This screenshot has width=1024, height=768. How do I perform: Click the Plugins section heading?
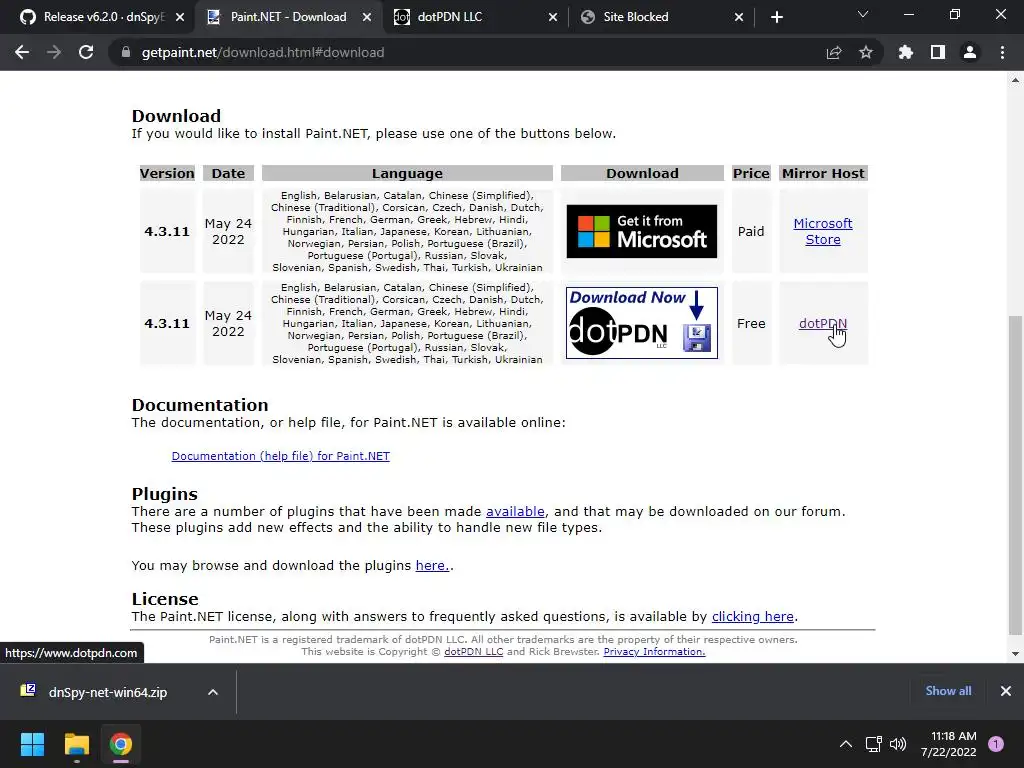pyautogui.click(x=165, y=494)
